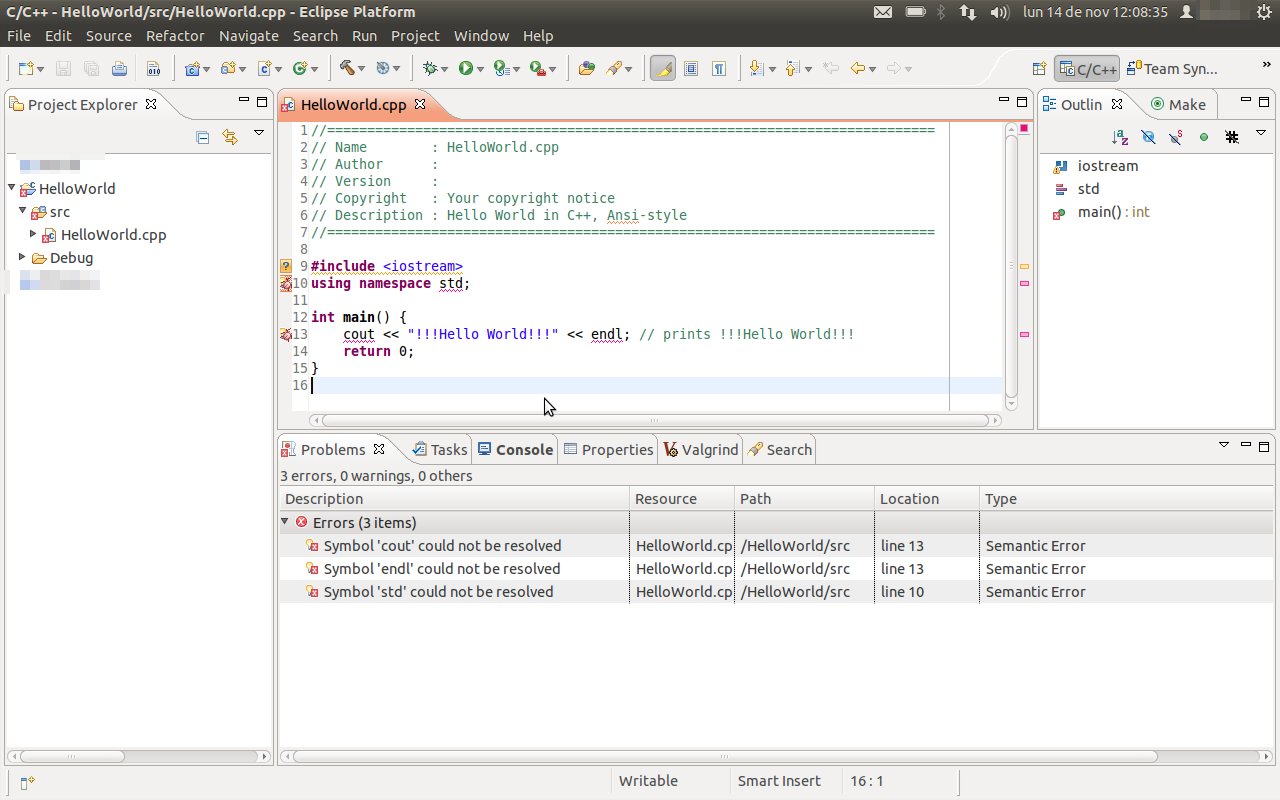Click the Open Perspective icon
Image resolution: width=1280 pixels, height=800 pixels.
pyautogui.click(x=1039, y=68)
